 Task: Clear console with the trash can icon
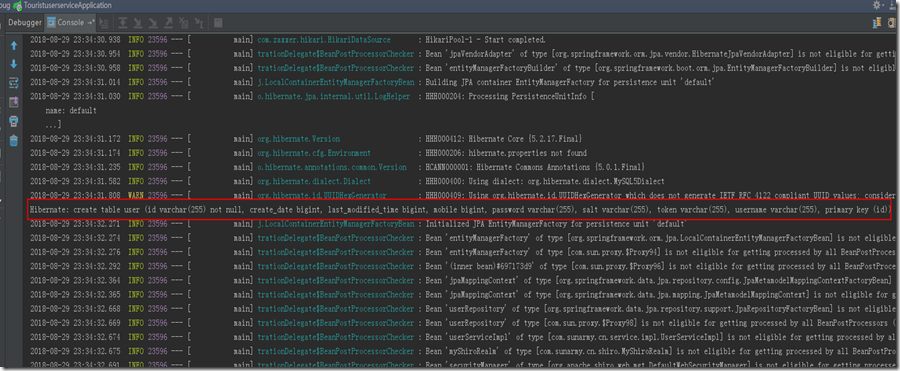click(14, 140)
